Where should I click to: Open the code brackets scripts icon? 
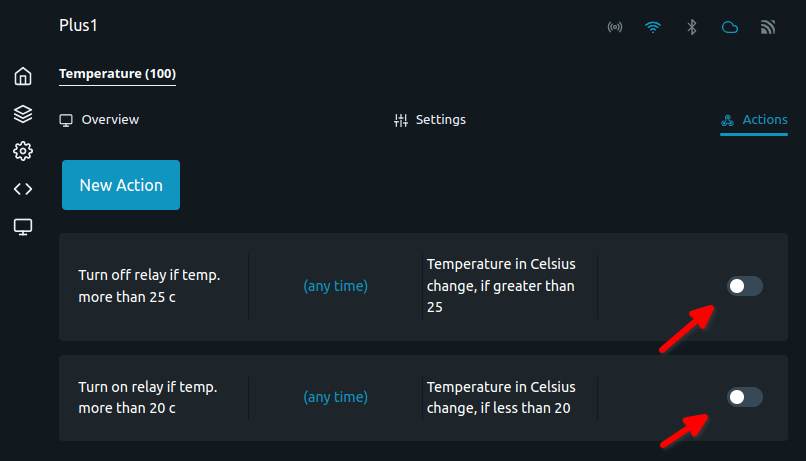pos(23,189)
